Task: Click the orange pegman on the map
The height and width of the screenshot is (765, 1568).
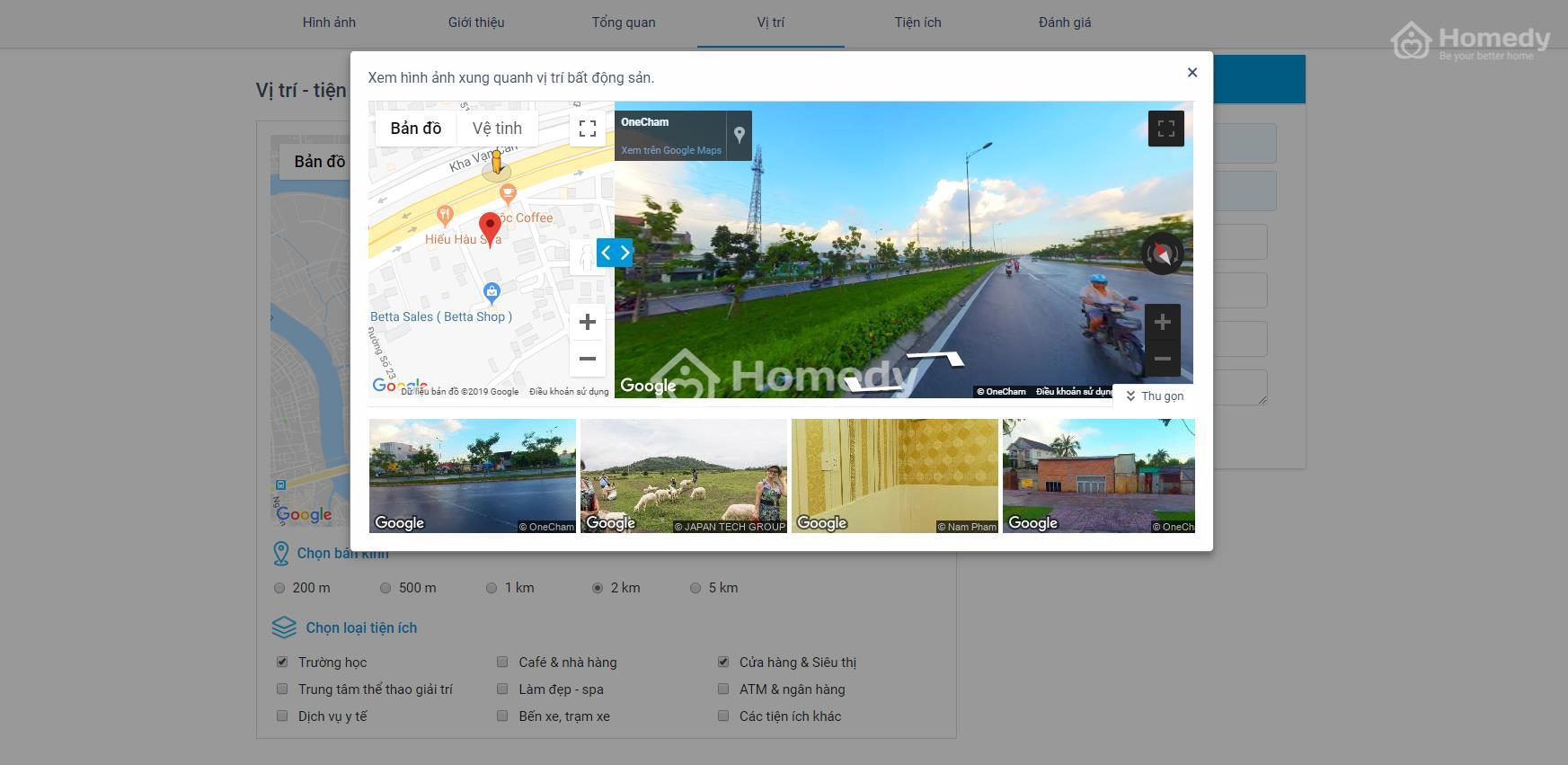Action: tap(496, 163)
